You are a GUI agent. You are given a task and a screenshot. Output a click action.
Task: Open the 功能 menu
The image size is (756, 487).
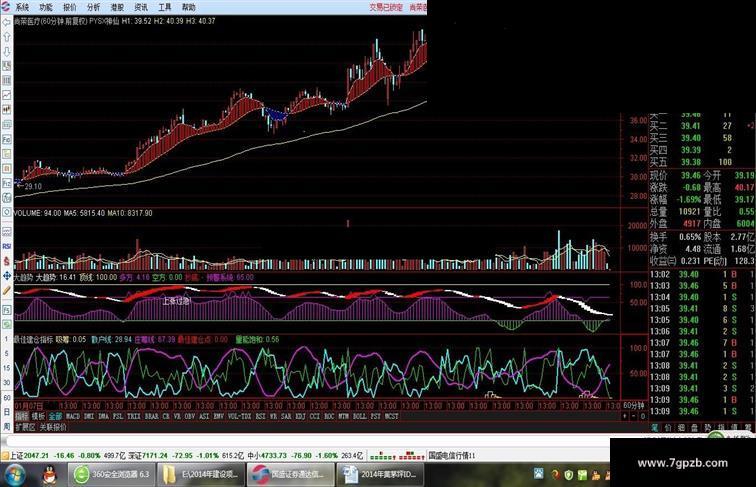[x=46, y=7]
